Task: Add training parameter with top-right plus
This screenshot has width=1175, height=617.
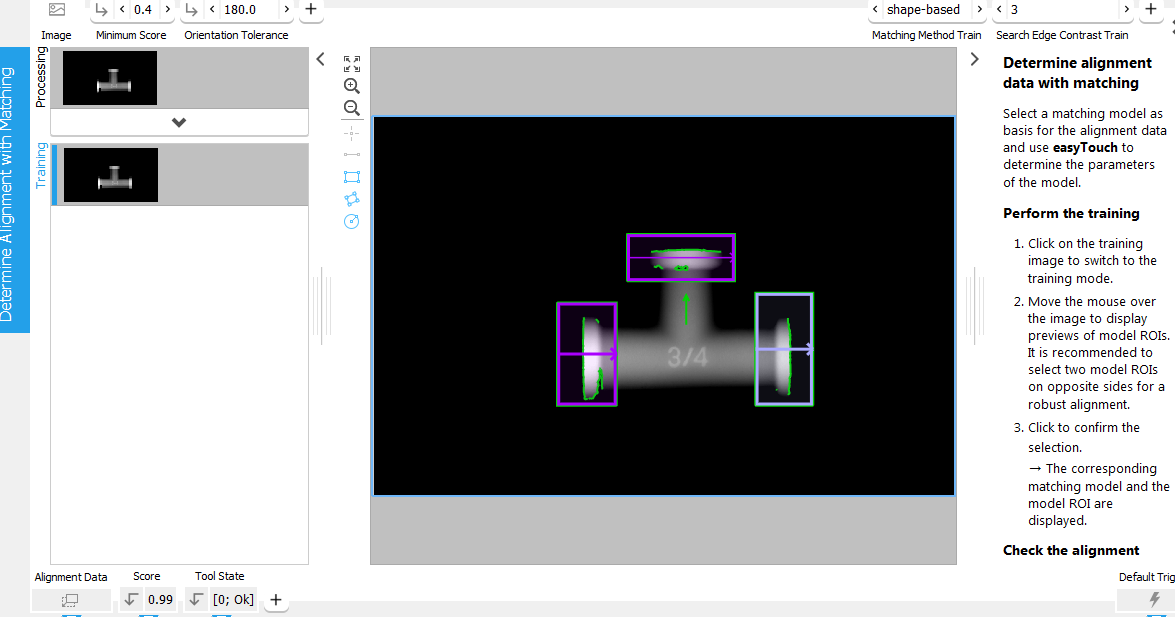Action: [x=1151, y=10]
